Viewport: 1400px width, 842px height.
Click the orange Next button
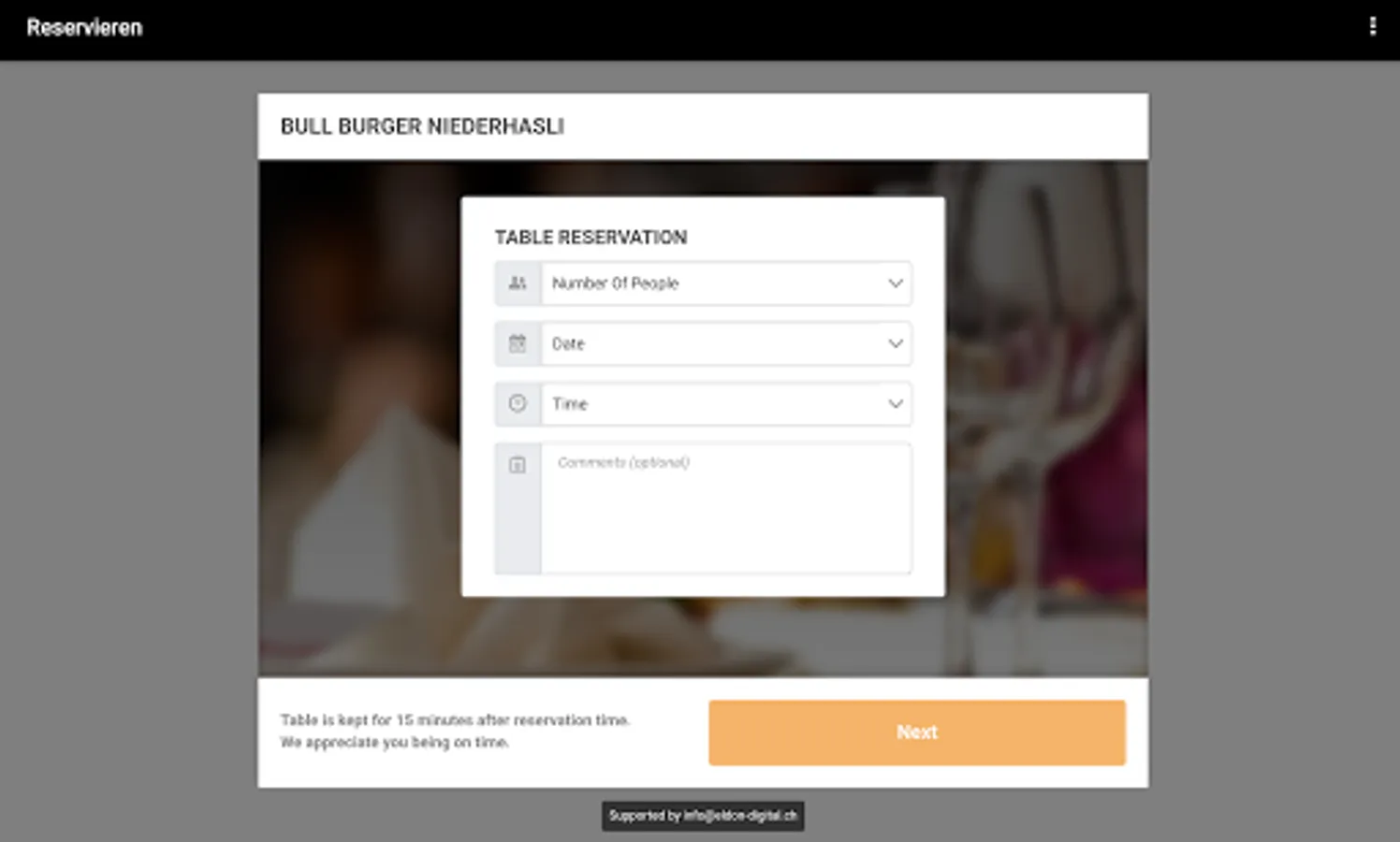pos(917,733)
